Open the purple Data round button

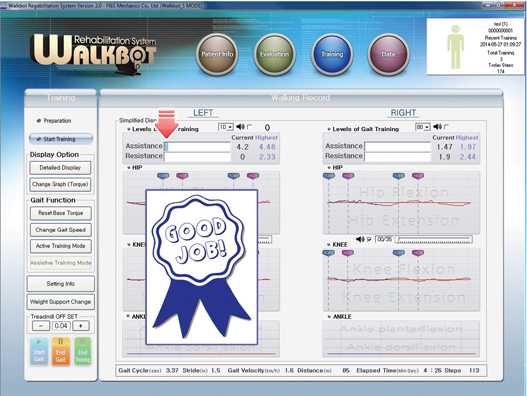[388, 54]
